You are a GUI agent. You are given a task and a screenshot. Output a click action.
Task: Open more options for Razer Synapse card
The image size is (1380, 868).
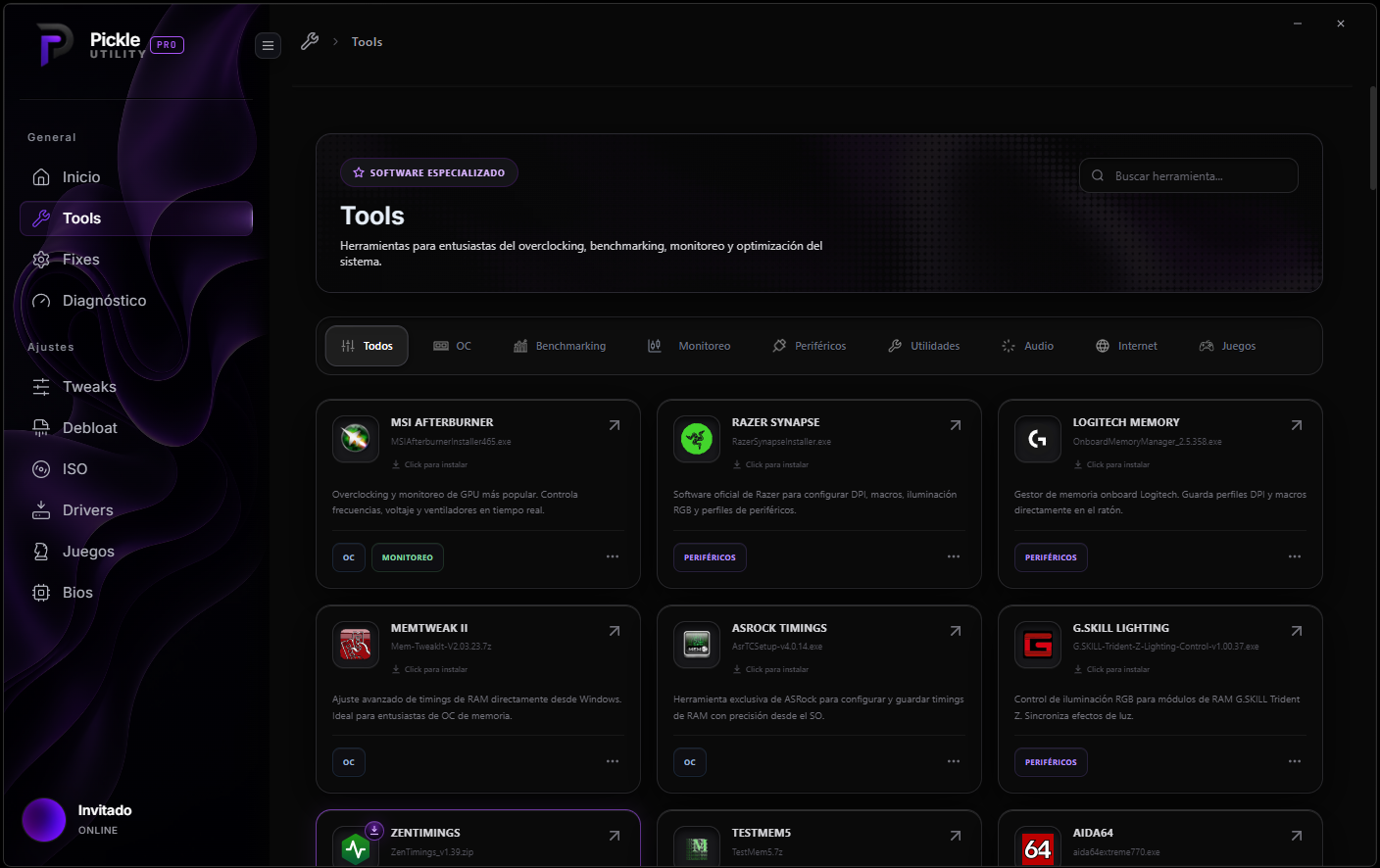click(954, 556)
